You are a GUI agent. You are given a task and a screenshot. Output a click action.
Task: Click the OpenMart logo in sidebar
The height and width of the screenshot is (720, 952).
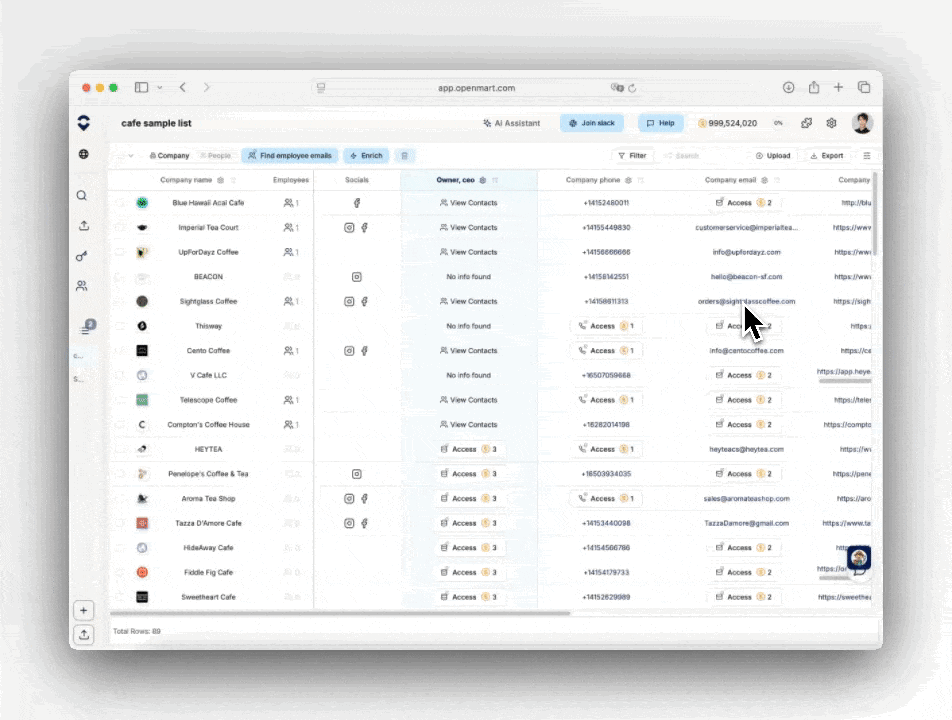point(84,123)
